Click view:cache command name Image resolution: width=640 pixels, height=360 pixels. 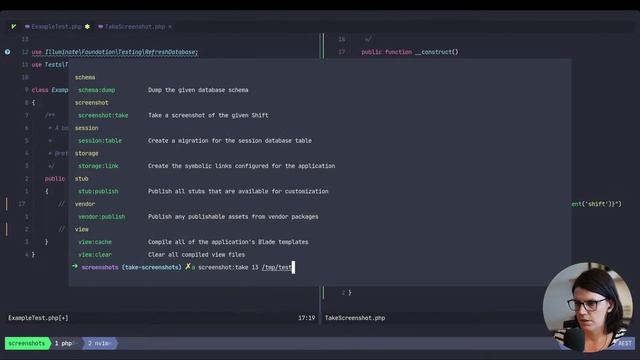95,242
